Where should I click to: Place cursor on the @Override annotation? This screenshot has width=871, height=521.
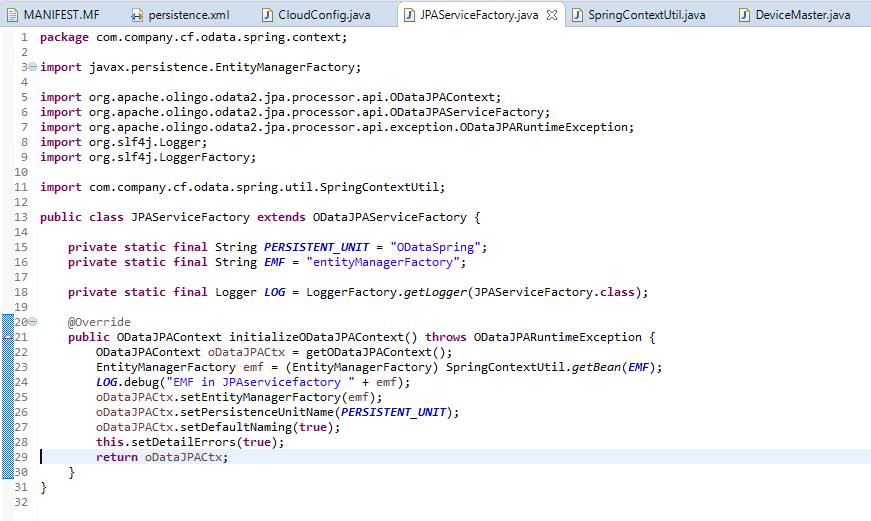(99, 322)
